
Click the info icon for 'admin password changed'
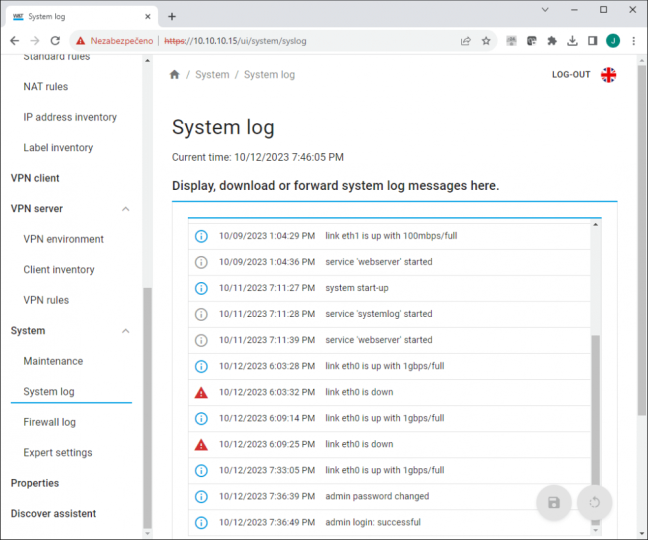click(201, 496)
